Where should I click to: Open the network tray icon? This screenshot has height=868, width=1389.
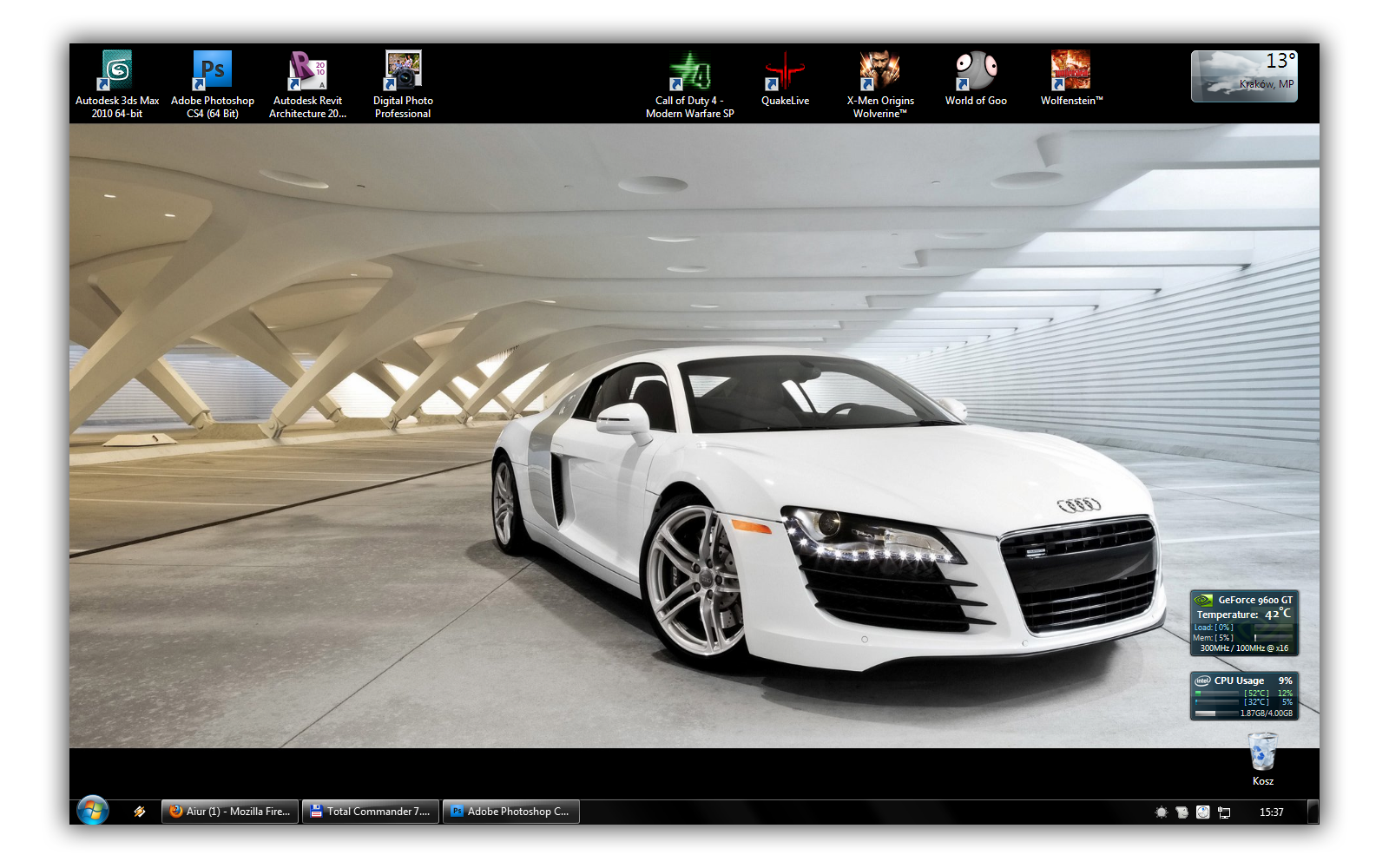tap(1224, 812)
